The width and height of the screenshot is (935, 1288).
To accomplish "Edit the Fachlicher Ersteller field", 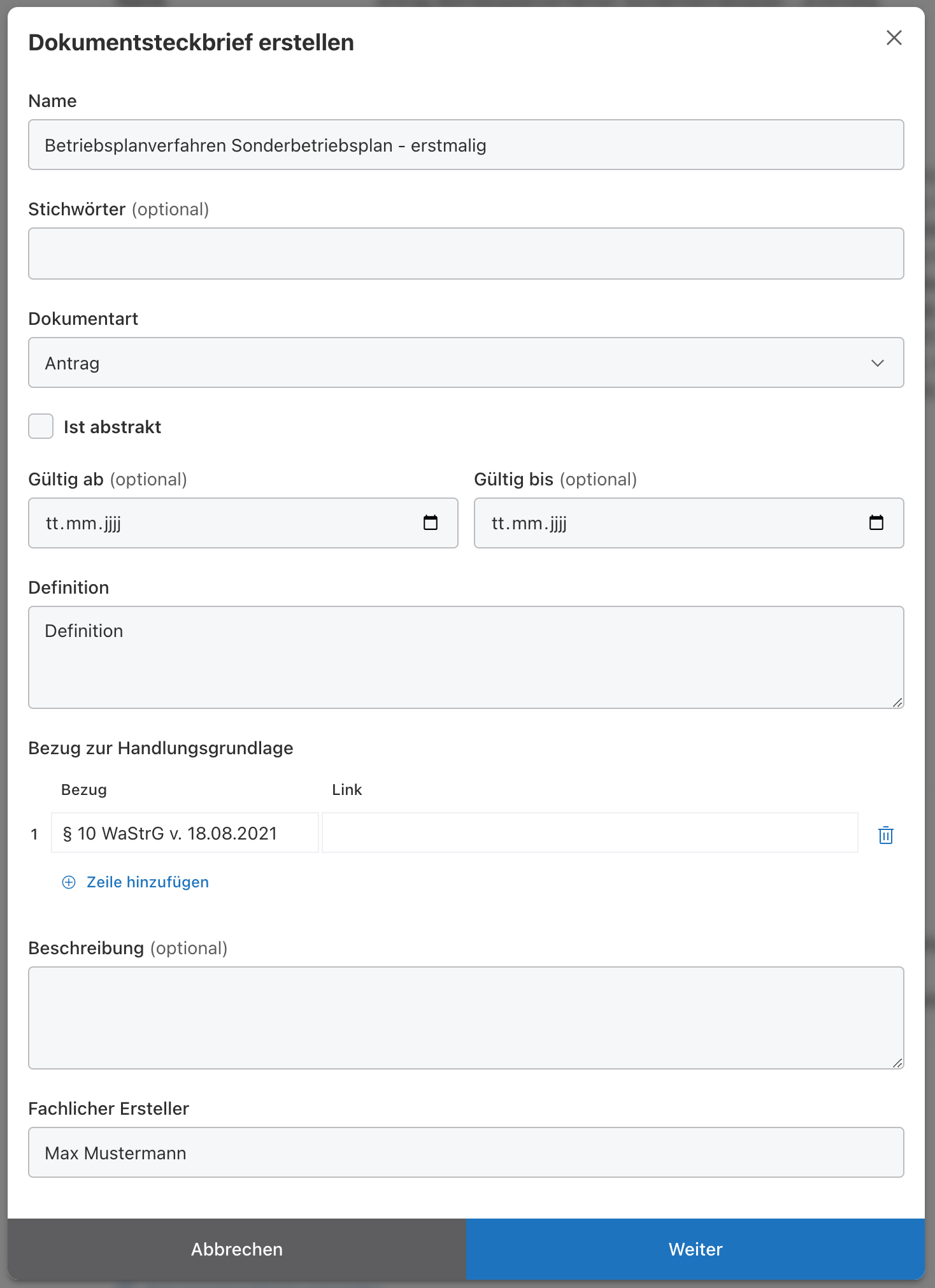I will 465,1153.
